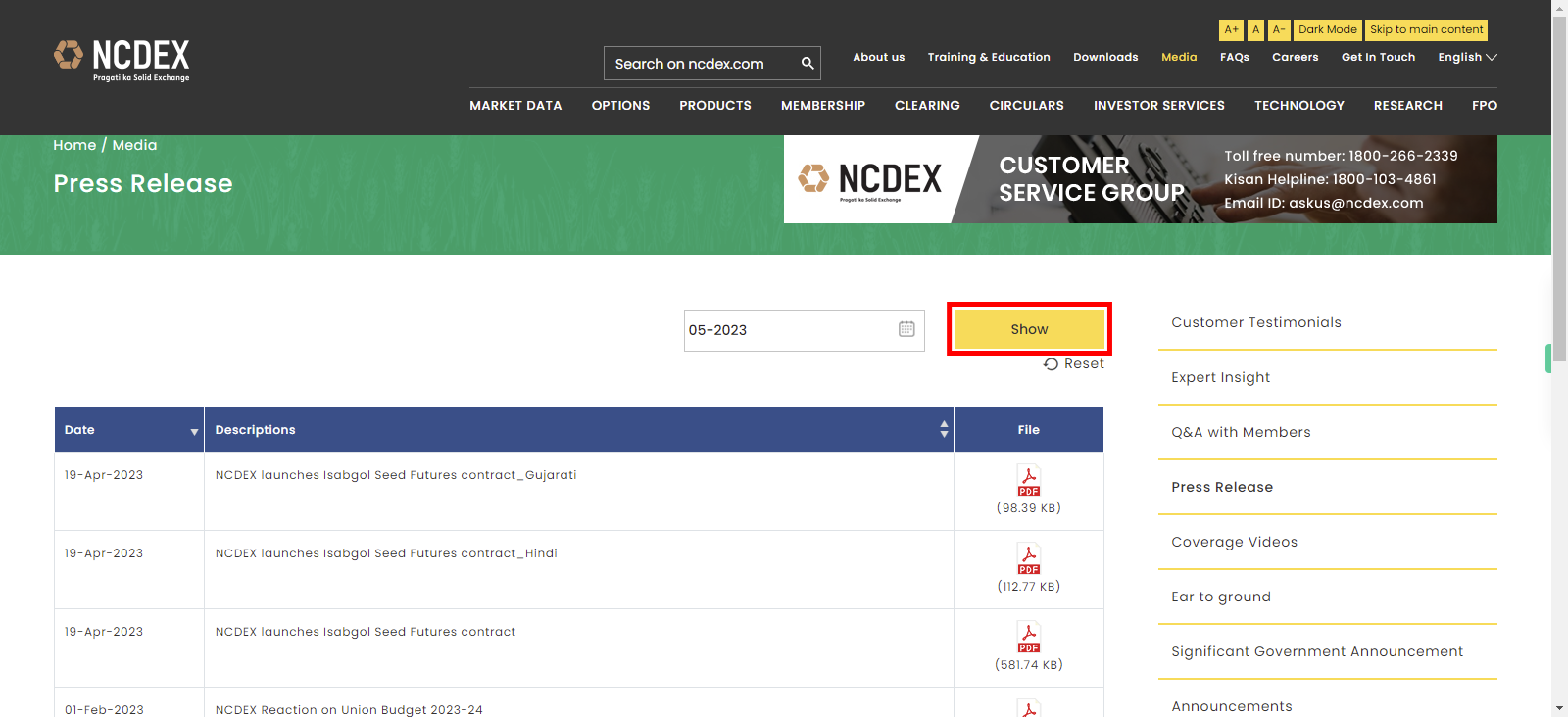Viewport: 1568px width, 717px height.
Task: Click the File column header
Action: [x=1029, y=429]
